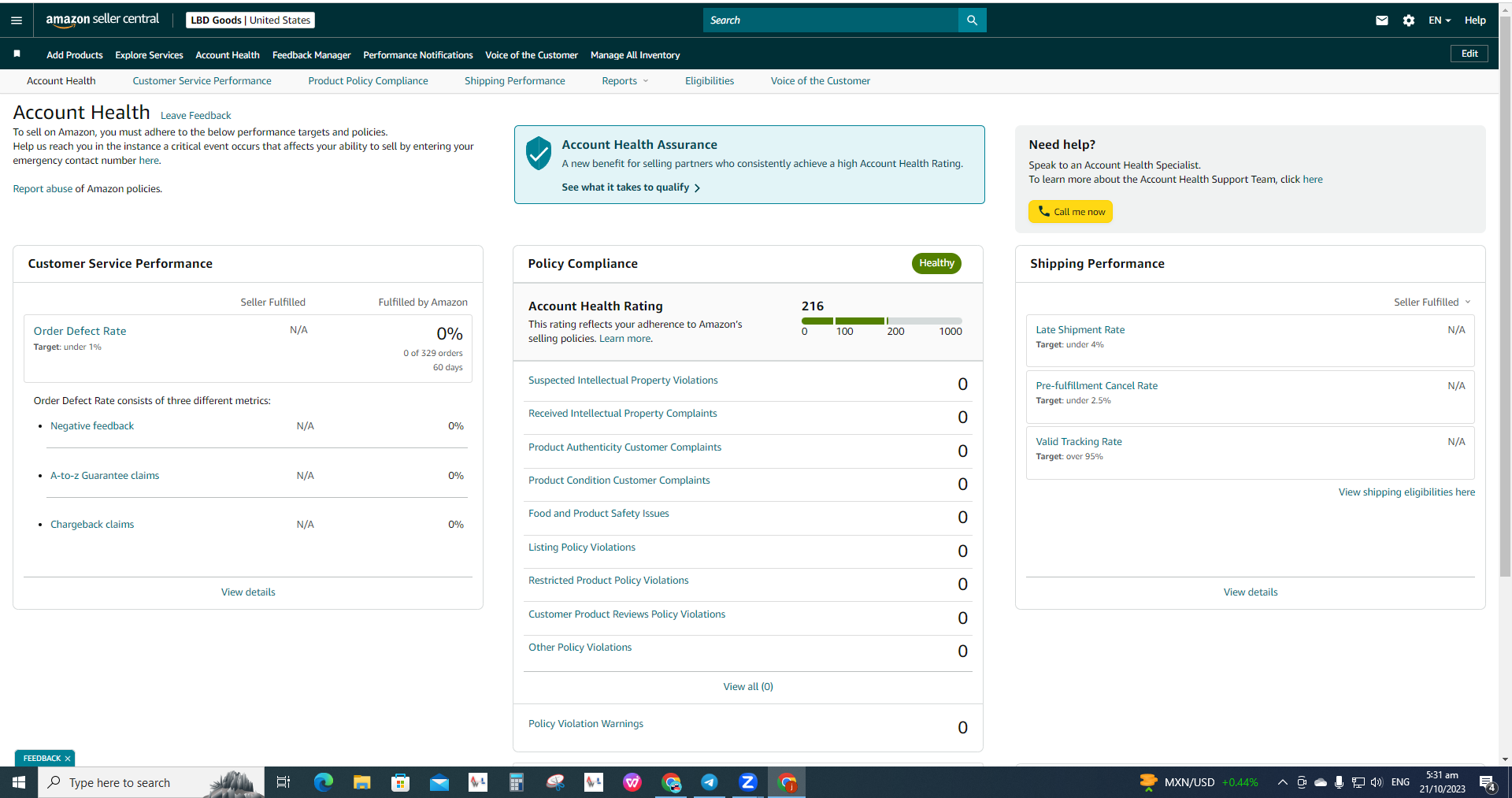Open the Eligibilities tab
Image resolution: width=1512 pixels, height=798 pixels.
pyautogui.click(x=710, y=81)
